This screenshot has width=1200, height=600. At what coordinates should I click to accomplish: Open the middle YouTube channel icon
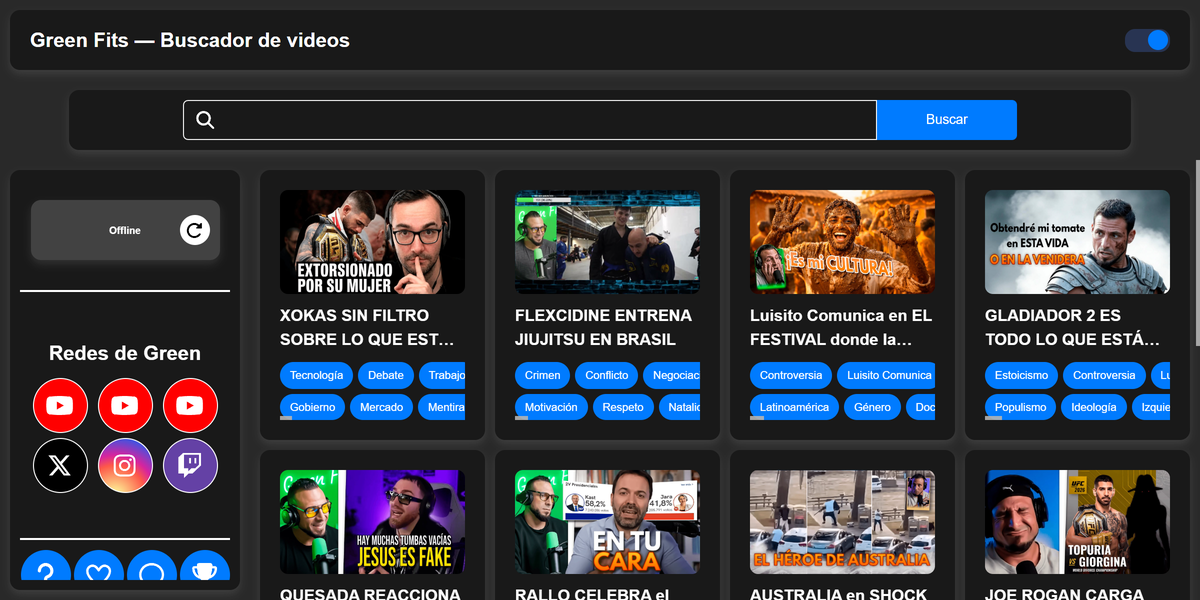tap(125, 405)
